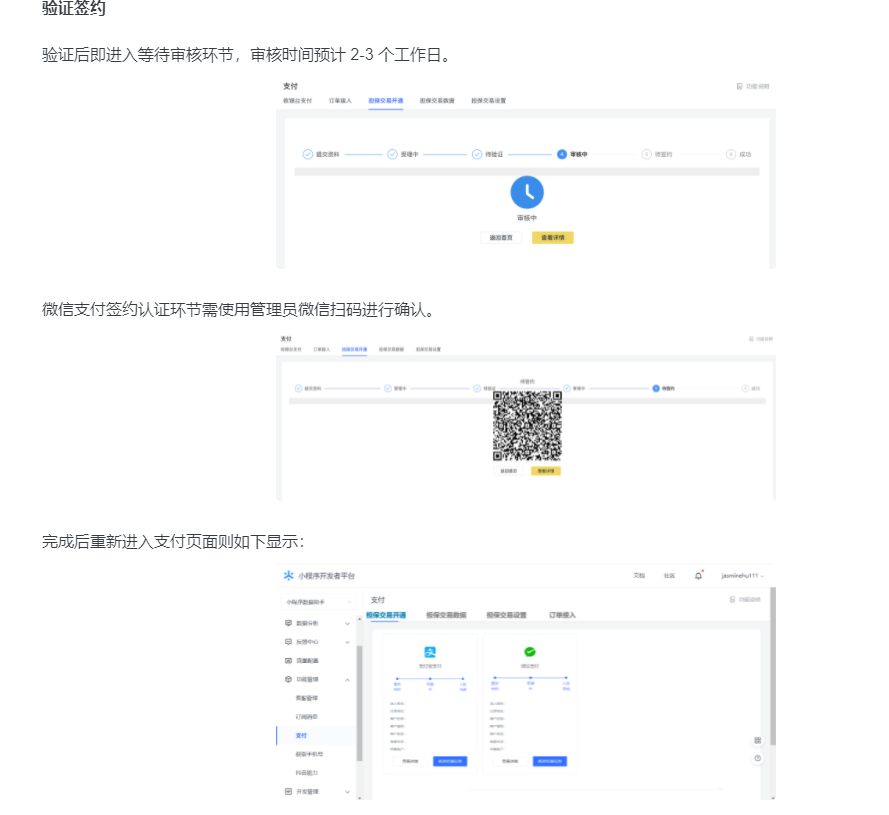Image resolution: width=889 pixels, height=815 pixels.
Task: Select 订单接入 tab in the developer platform screenshot
Action: (562, 615)
